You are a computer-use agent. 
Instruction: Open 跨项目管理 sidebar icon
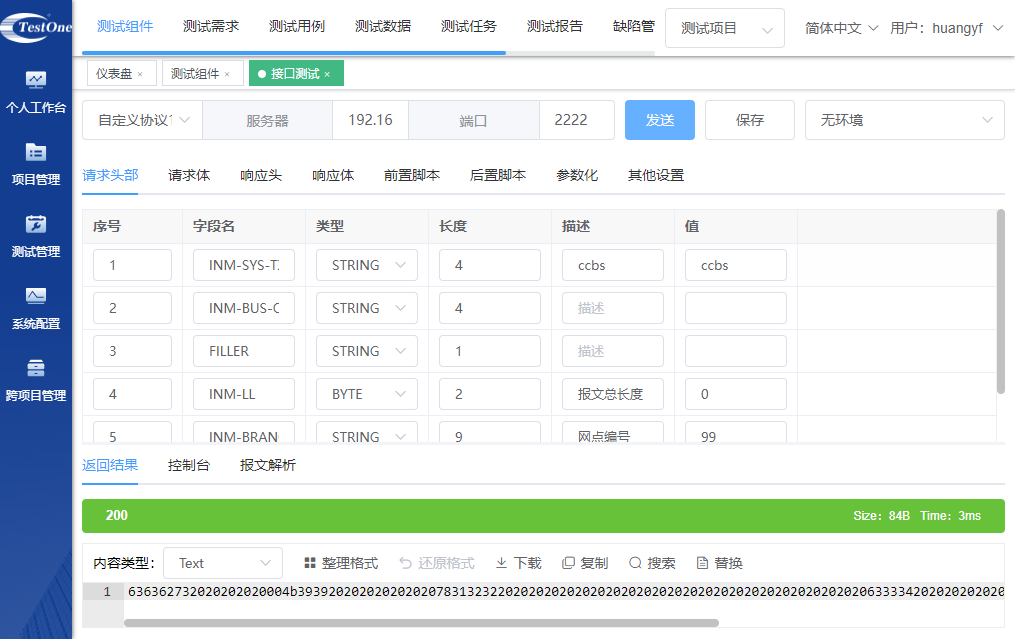point(36,368)
